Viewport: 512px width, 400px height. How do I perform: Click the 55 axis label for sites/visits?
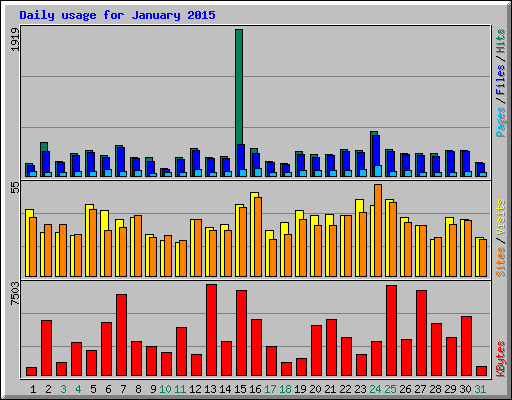click(15, 188)
